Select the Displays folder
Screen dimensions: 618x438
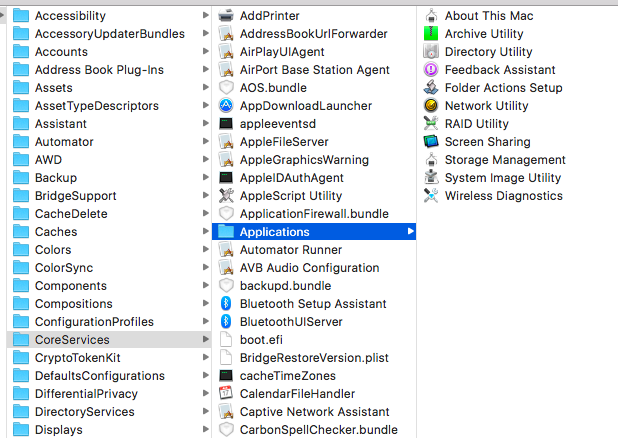point(109,430)
